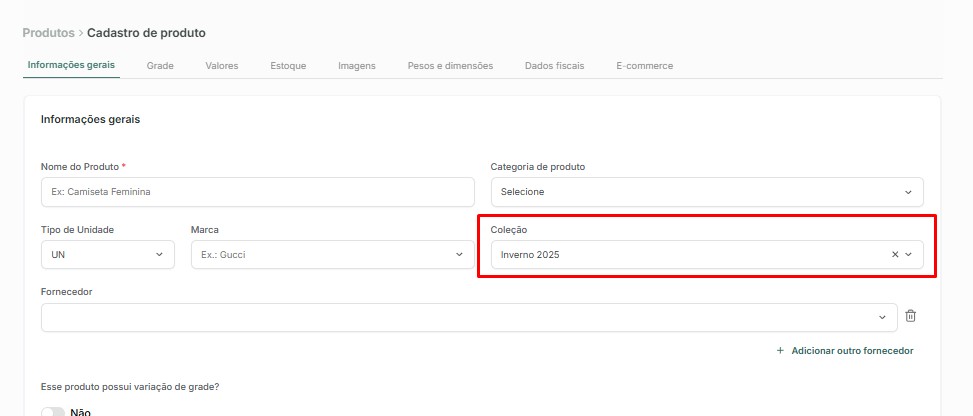
Task: Toggle the grade variation switch
Action: pos(53,412)
